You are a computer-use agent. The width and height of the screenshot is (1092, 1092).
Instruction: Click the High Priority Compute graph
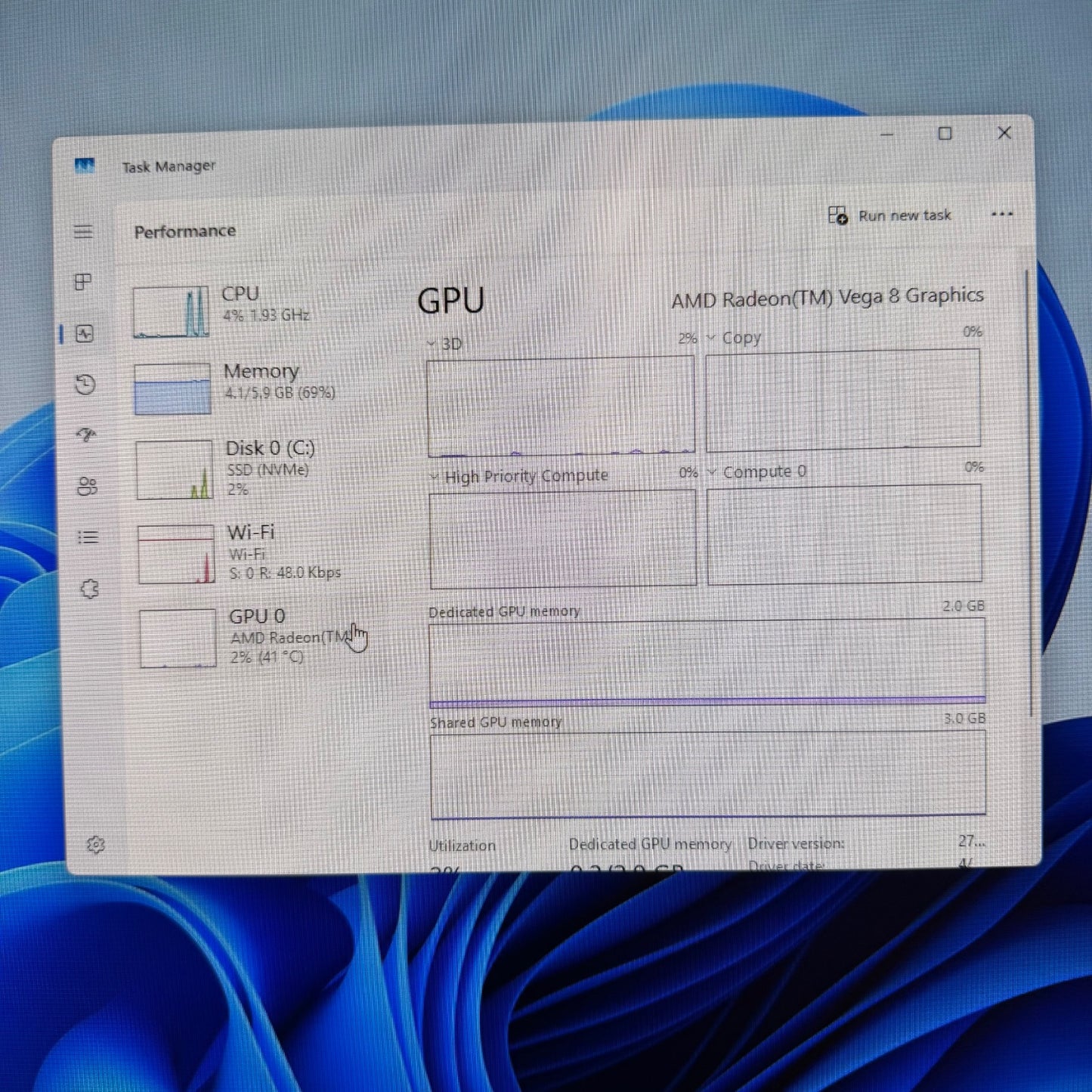click(x=563, y=538)
